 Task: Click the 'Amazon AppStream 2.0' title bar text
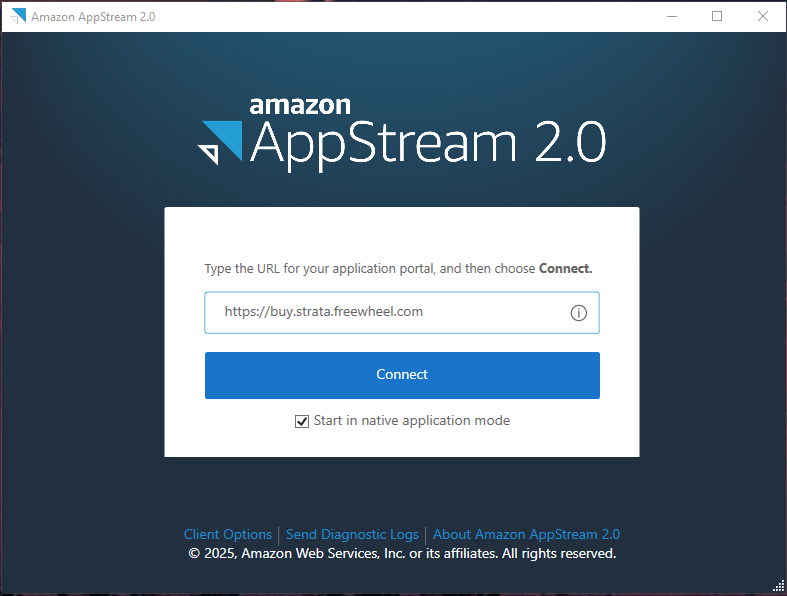pyautogui.click(x=93, y=17)
